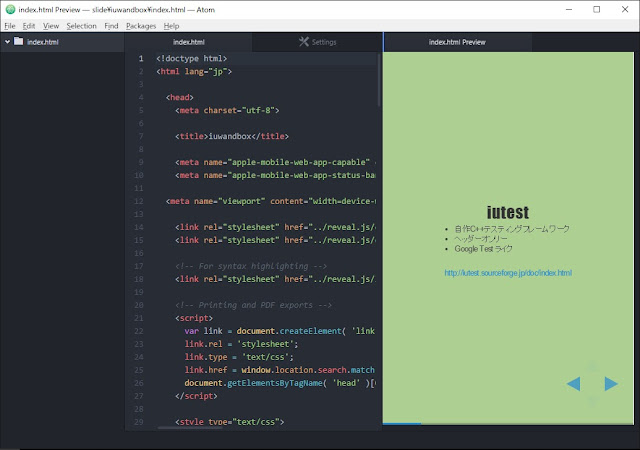640x450 pixels.
Task: Maximize the Atom window
Action: 596,9
